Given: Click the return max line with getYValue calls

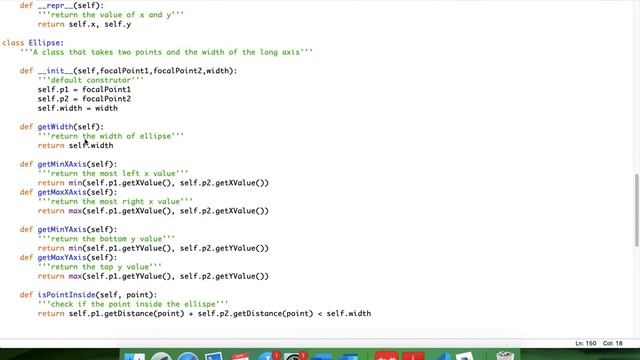Looking at the screenshot, I should tap(153, 276).
